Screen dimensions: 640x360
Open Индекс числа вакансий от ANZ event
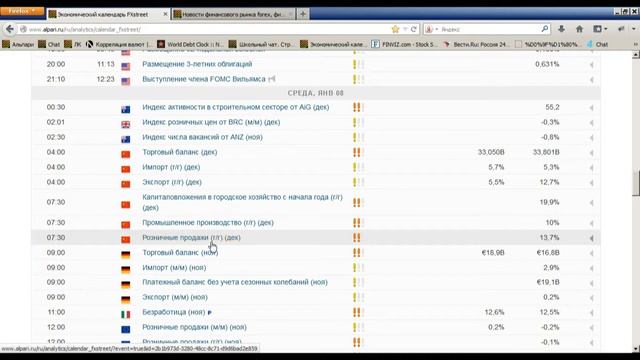coord(202,137)
